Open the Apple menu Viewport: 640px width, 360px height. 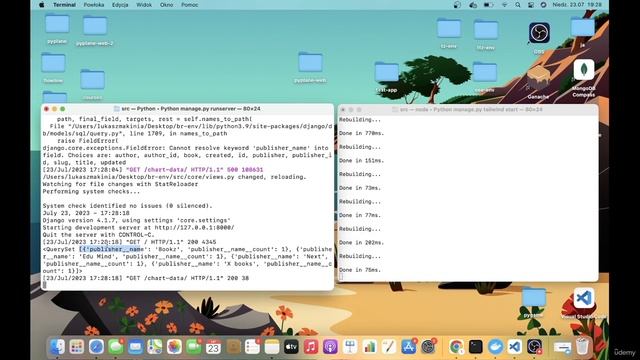[x=41, y=5]
